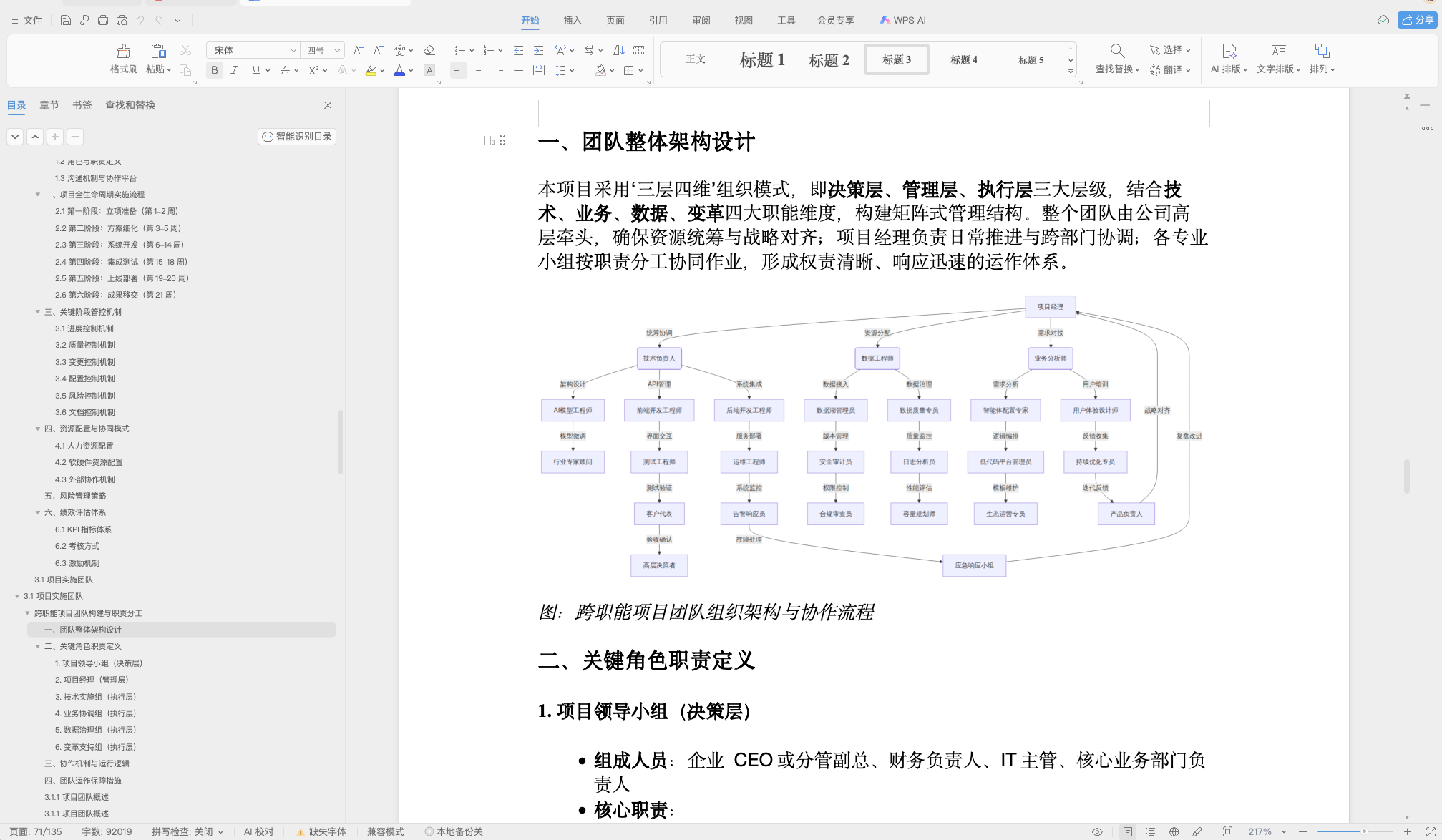The image size is (1442, 840).
Task: Switch to web layout view in status bar
Action: pyautogui.click(x=1174, y=831)
